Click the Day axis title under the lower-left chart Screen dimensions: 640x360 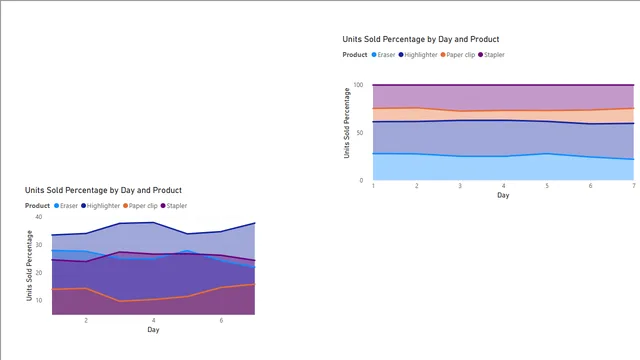153,329
